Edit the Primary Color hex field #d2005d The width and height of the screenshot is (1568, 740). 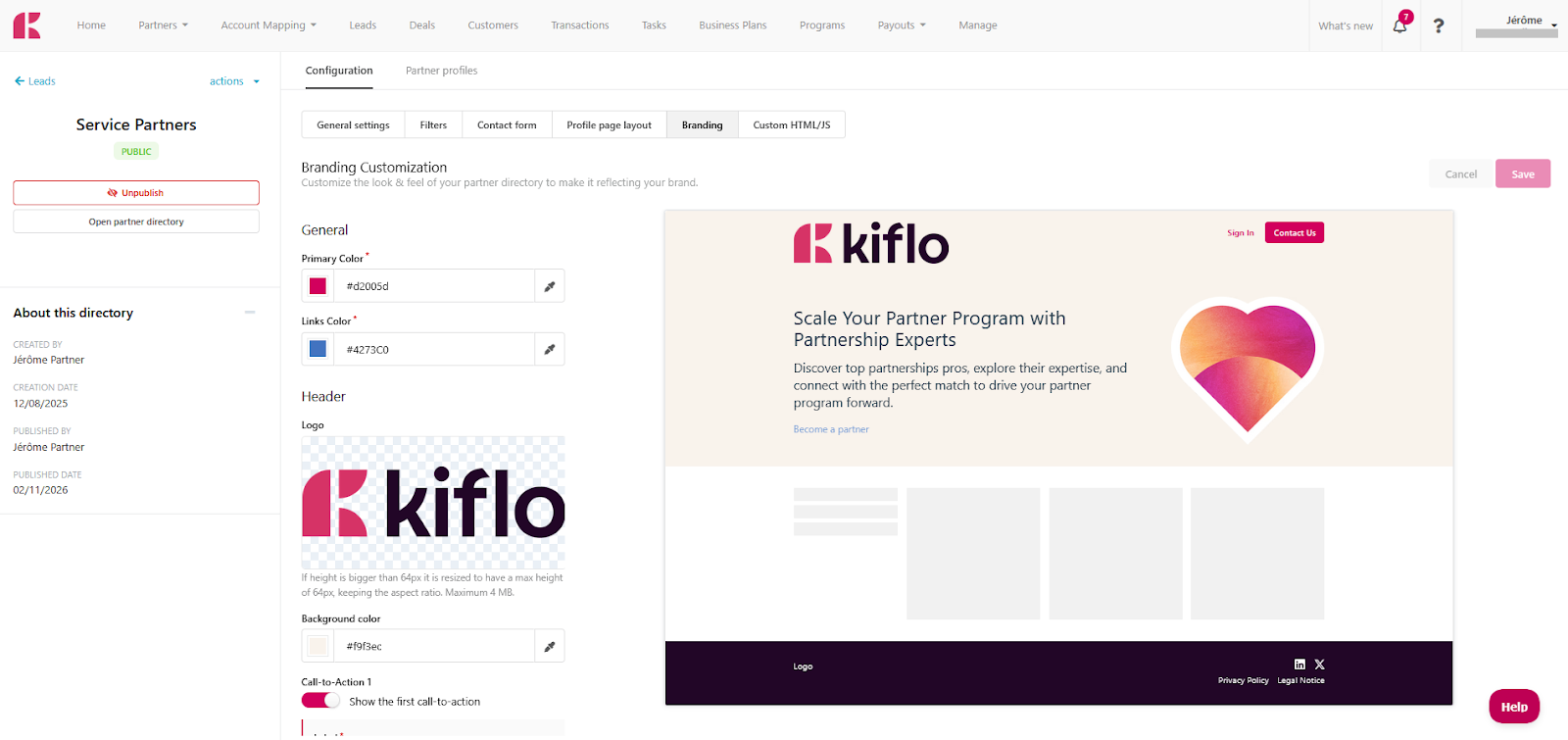[434, 286]
